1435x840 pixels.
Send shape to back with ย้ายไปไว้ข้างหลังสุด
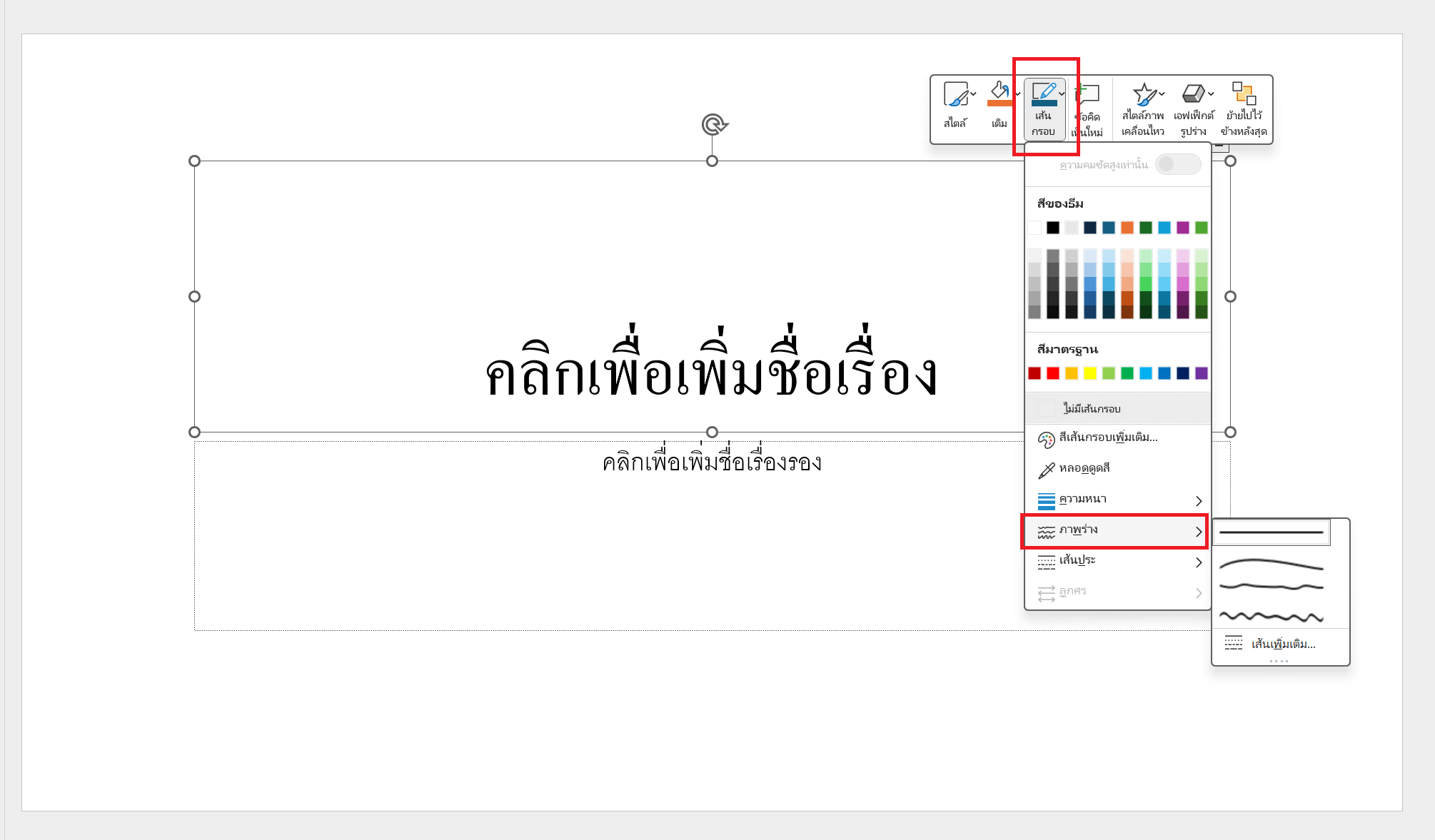point(1245,93)
